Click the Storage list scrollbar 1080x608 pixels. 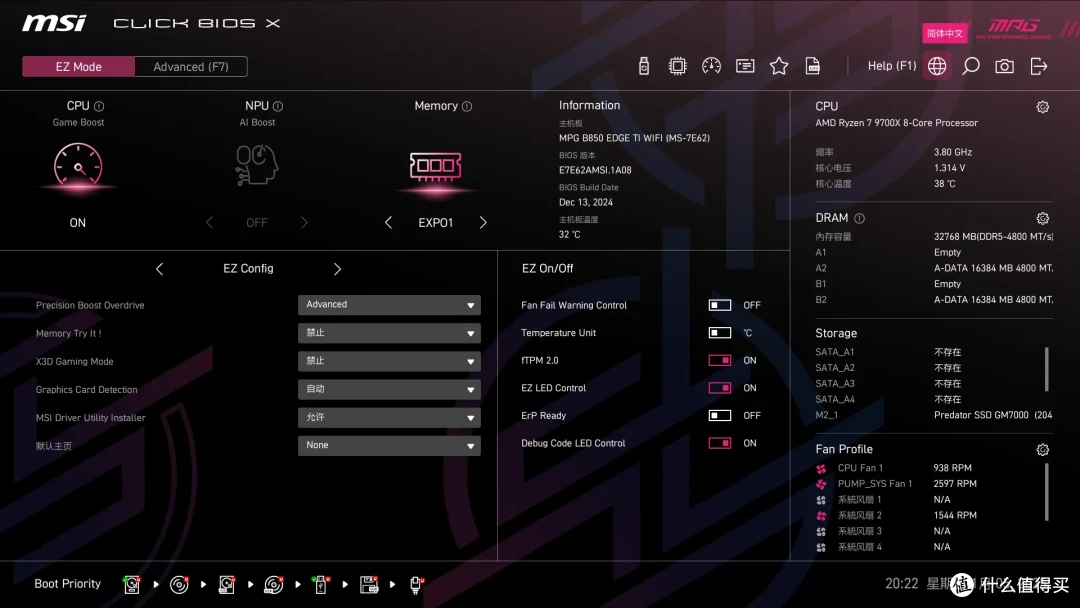1046,369
